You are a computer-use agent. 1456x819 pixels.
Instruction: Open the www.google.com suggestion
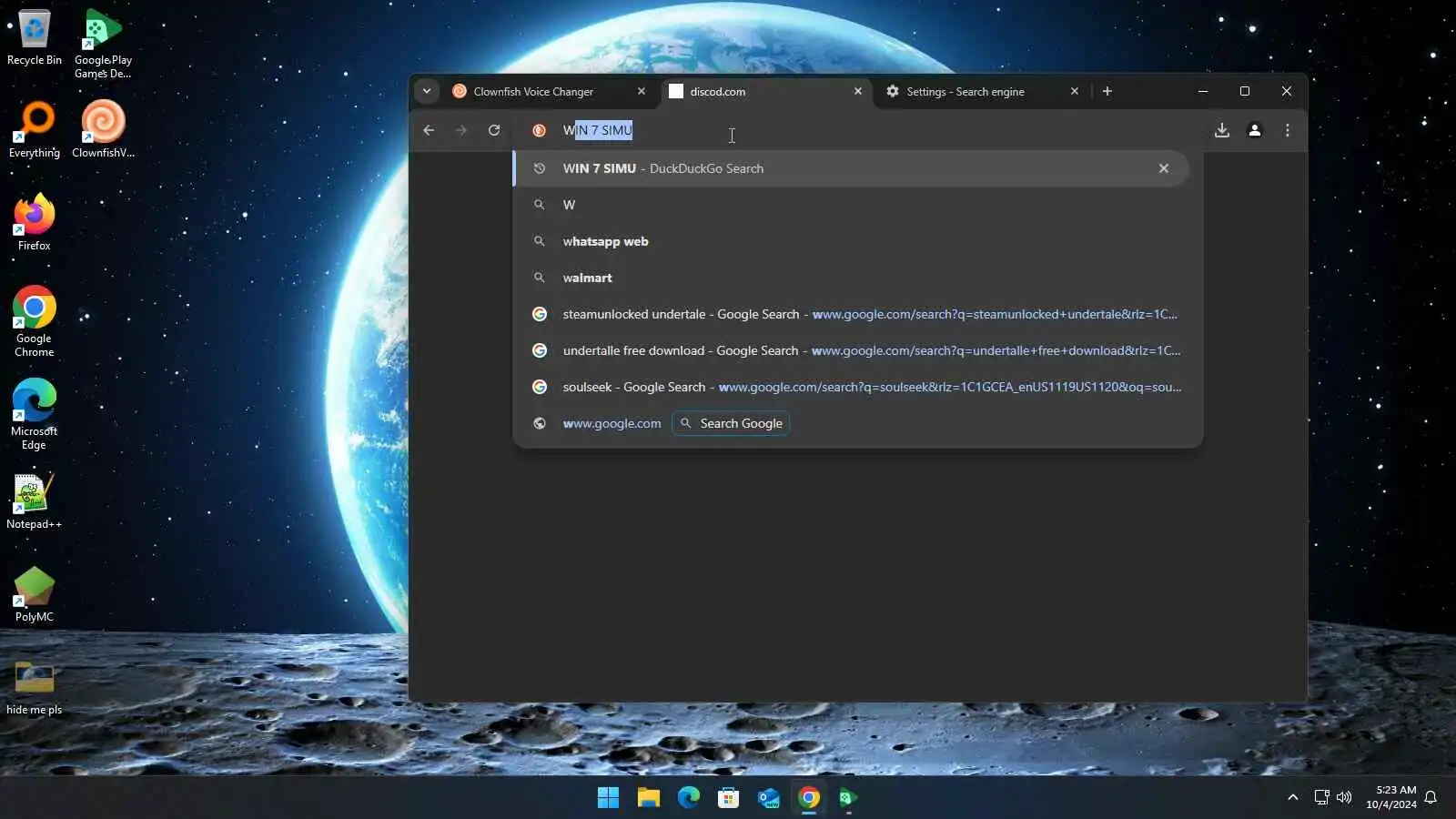click(x=612, y=423)
